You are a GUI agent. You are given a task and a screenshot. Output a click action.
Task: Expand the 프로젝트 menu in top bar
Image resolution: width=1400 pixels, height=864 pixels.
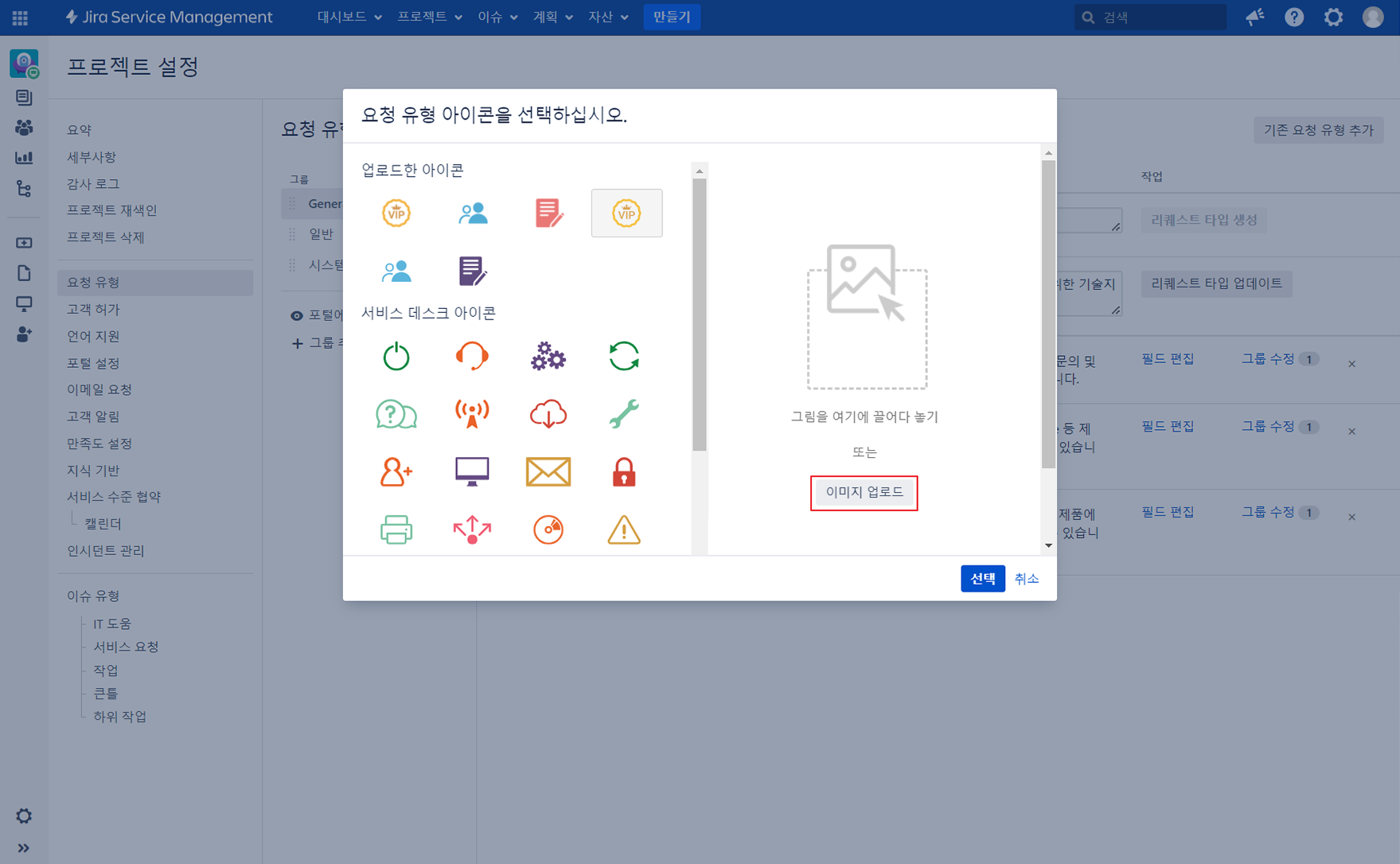430,17
